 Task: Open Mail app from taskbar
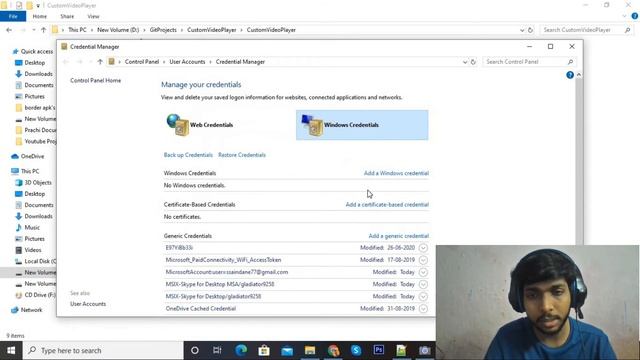point(287,350)
